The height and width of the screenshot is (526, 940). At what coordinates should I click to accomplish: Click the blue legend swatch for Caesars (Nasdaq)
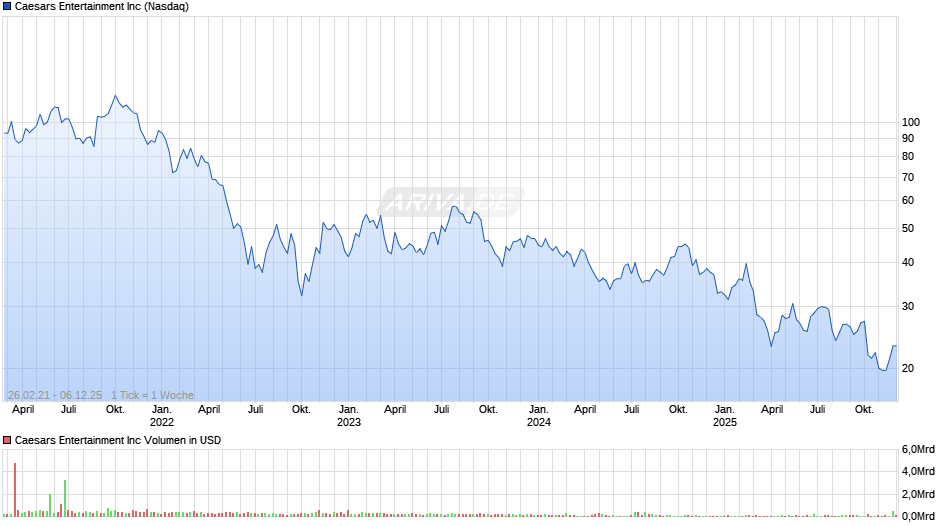click(7, 7)
